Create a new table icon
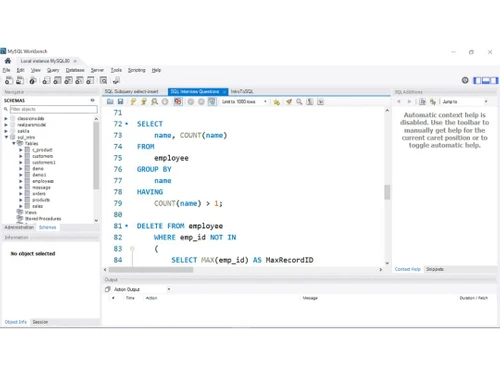The width and height of the screenshot is (500, 375). click(x=57, y=80)
